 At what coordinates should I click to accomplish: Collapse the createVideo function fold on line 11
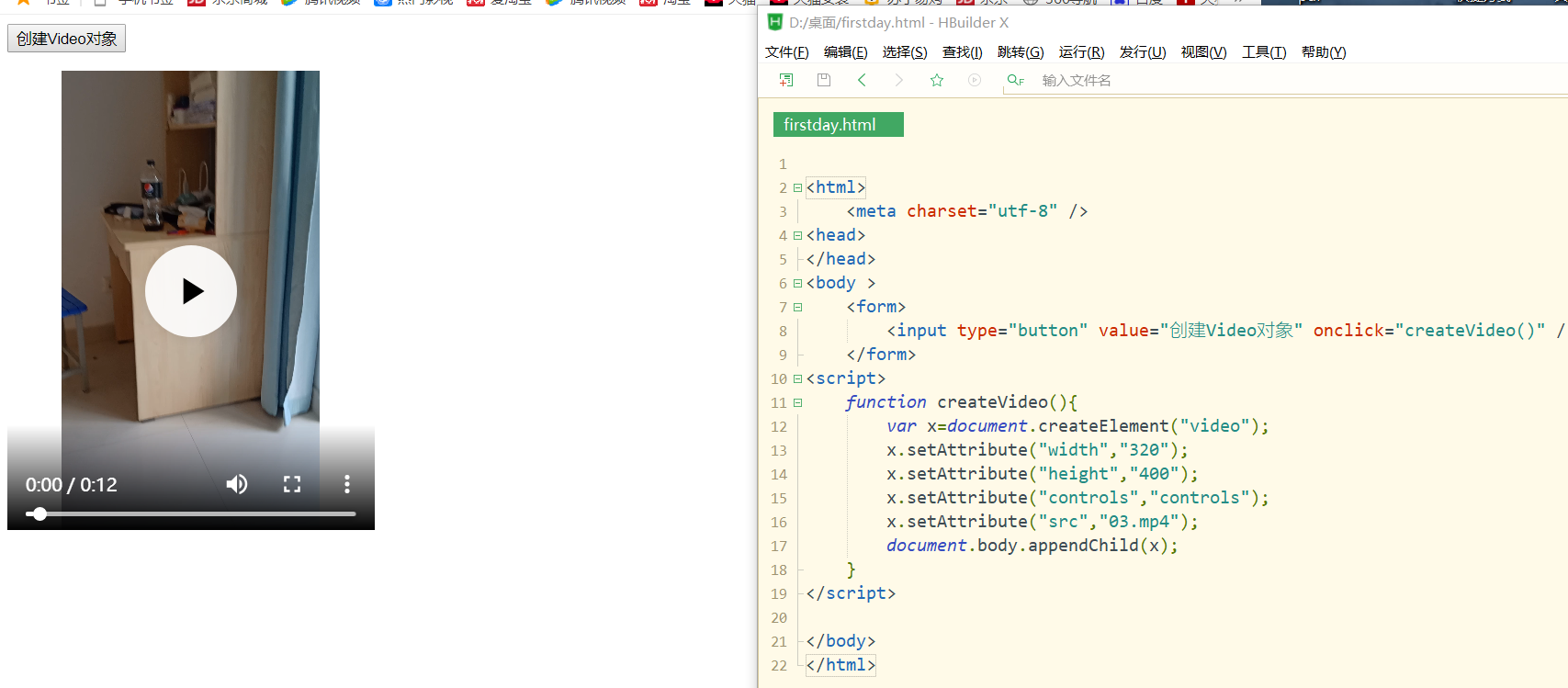coord(797,402)
